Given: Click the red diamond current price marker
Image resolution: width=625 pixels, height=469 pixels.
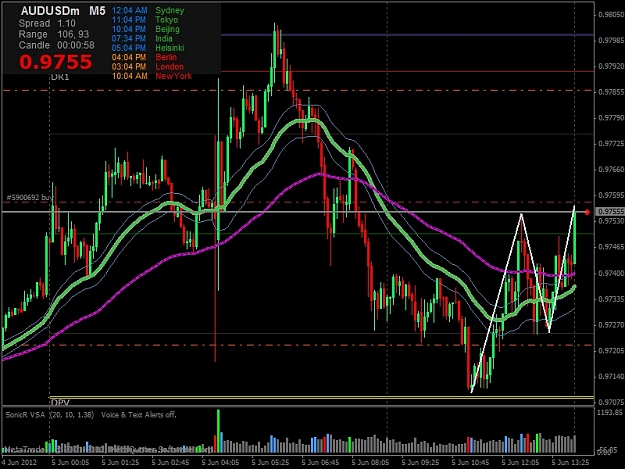Looking at the screenshot, I should 587,212.
